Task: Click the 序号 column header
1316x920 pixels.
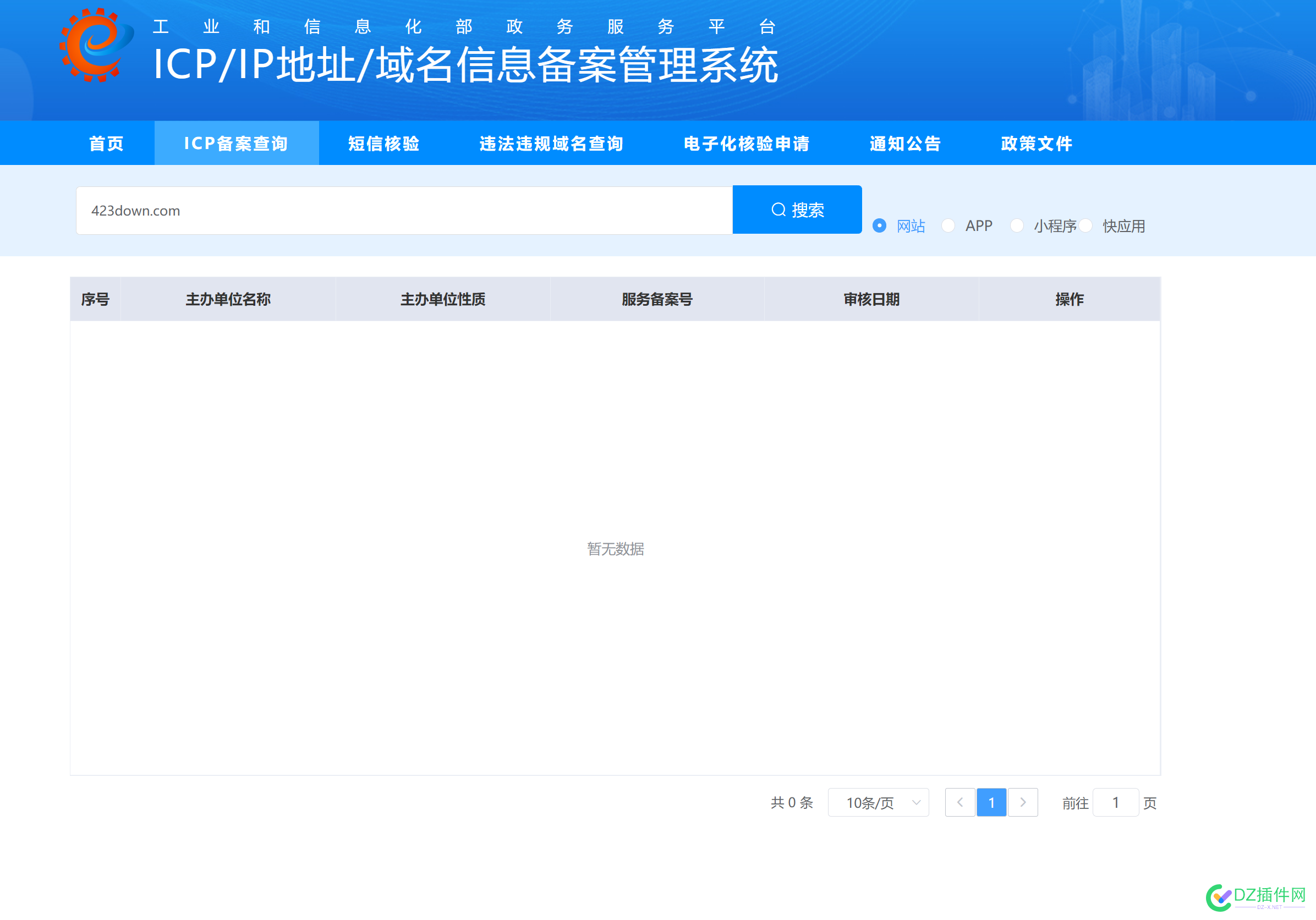Action: (95, 299)
